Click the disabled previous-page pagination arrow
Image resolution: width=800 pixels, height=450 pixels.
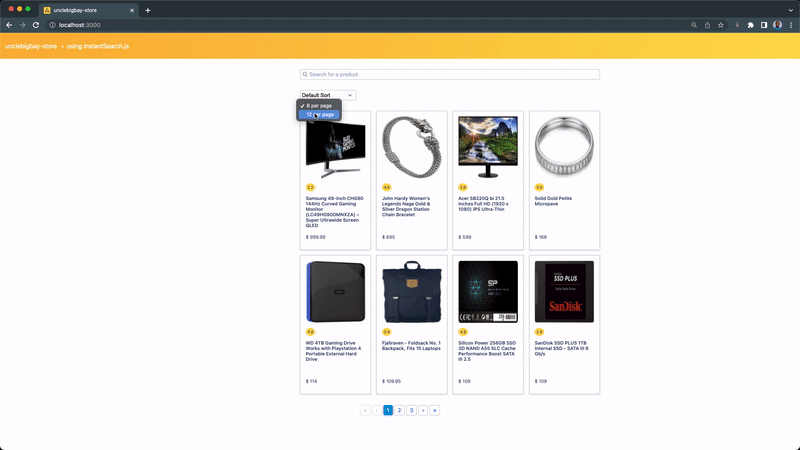377,410
